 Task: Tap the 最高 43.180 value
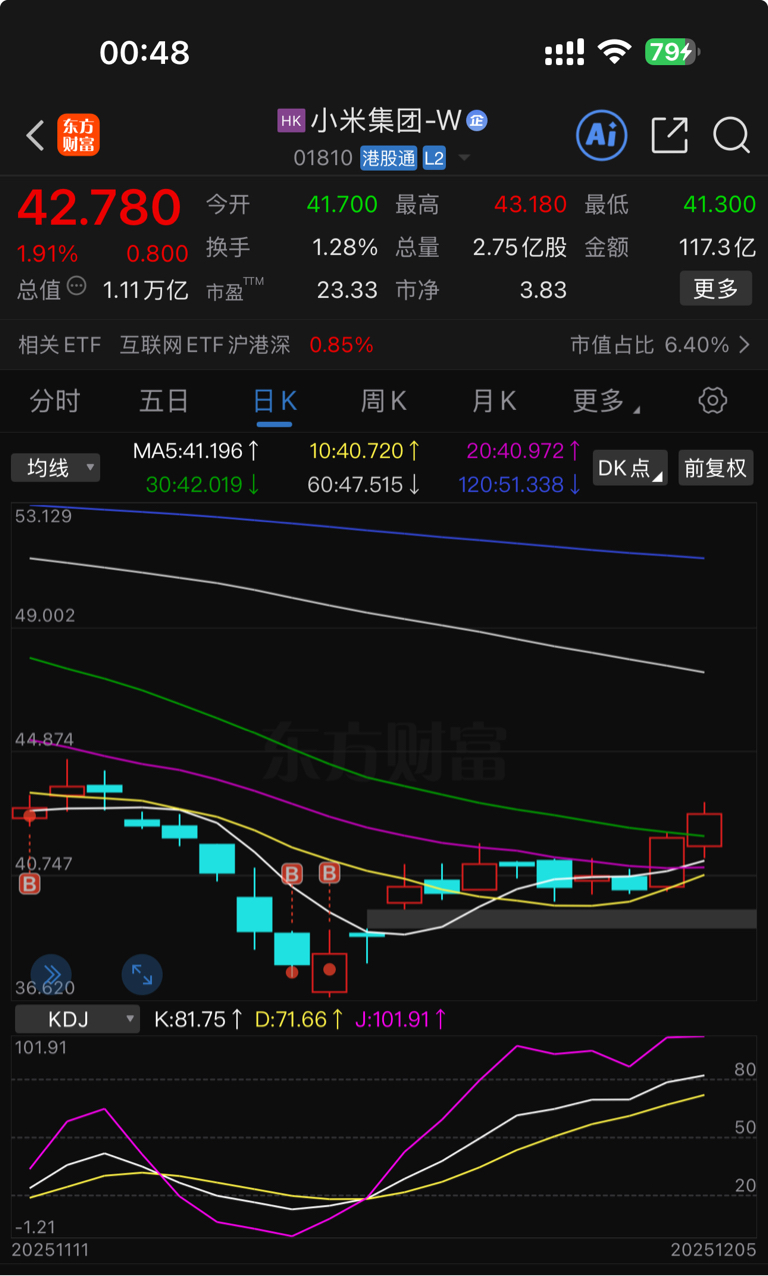coord(531,204)
